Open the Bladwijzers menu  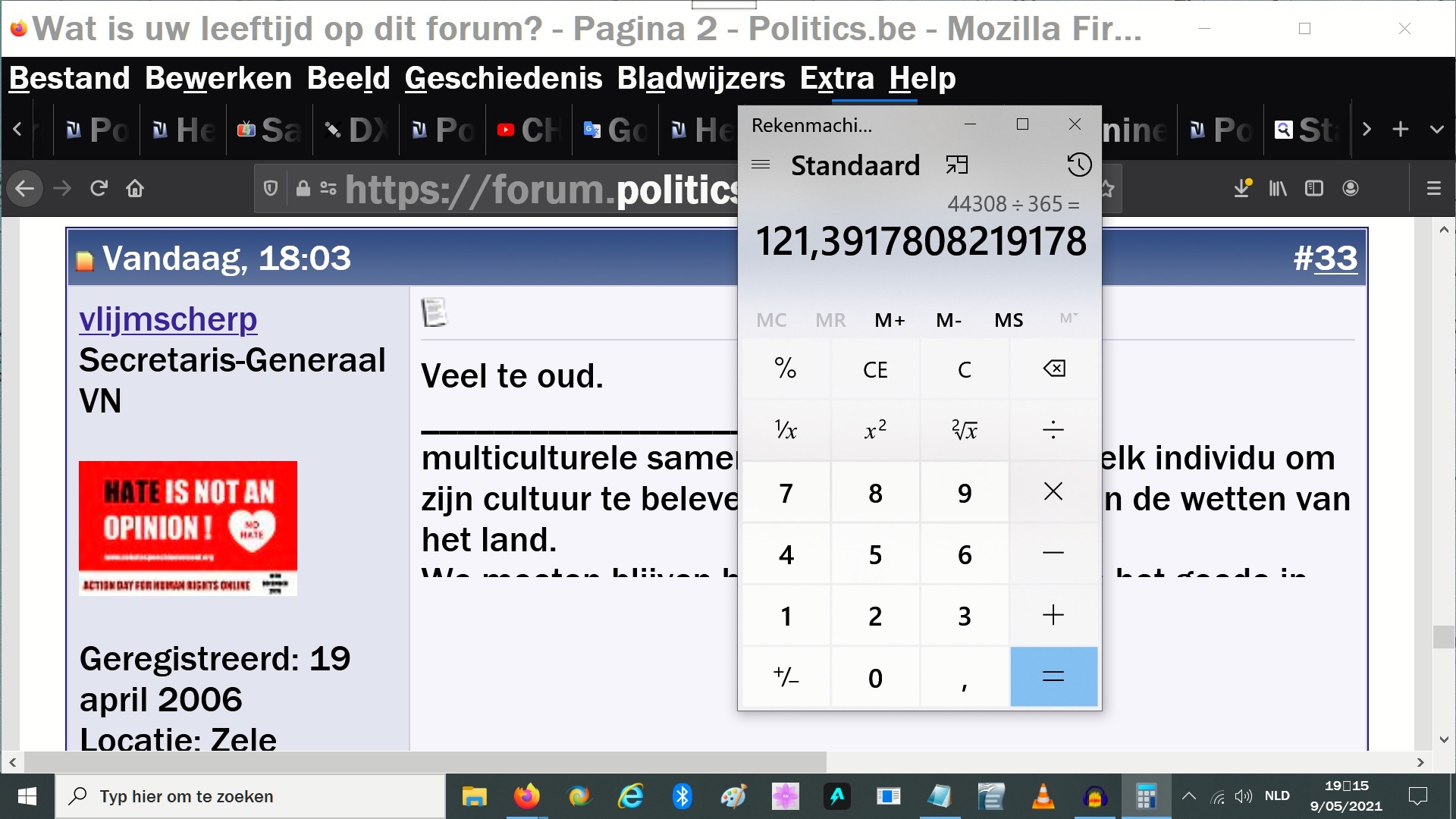(x=701, y=78)
